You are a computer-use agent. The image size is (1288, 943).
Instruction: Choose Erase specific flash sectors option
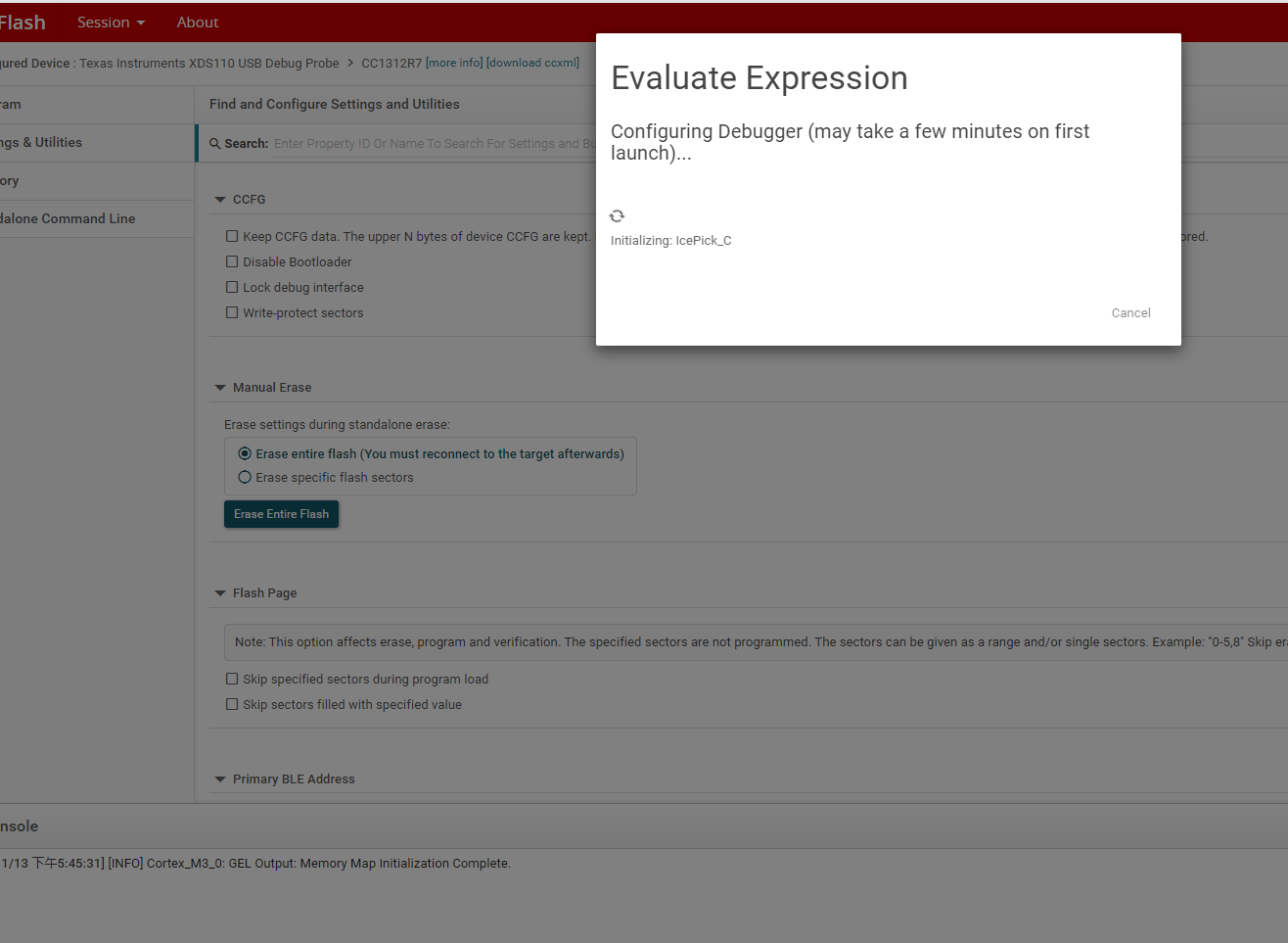point(245,477)
